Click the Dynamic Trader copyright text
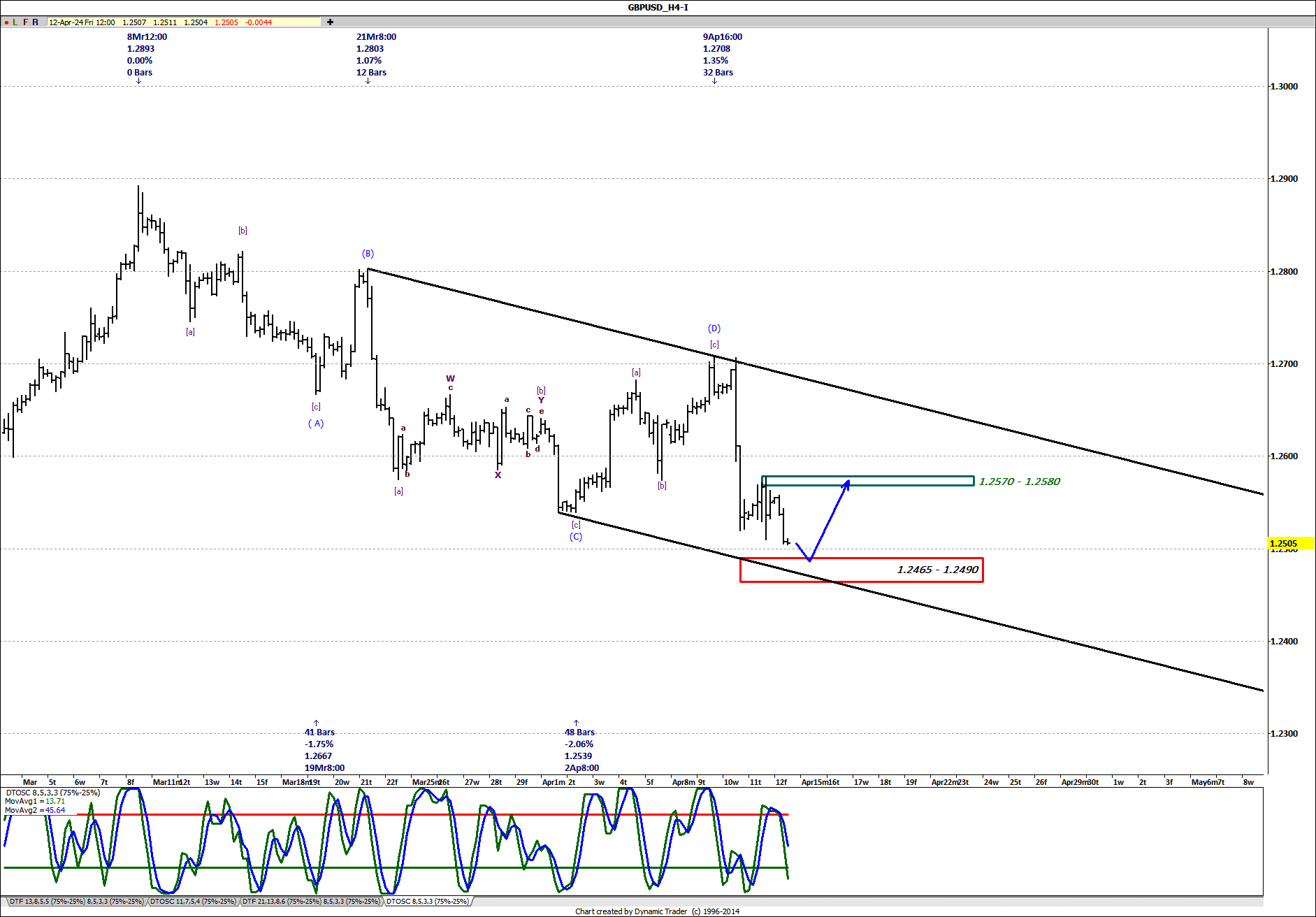The width and height of the screenshot is (1316, 917). (657, 911)
